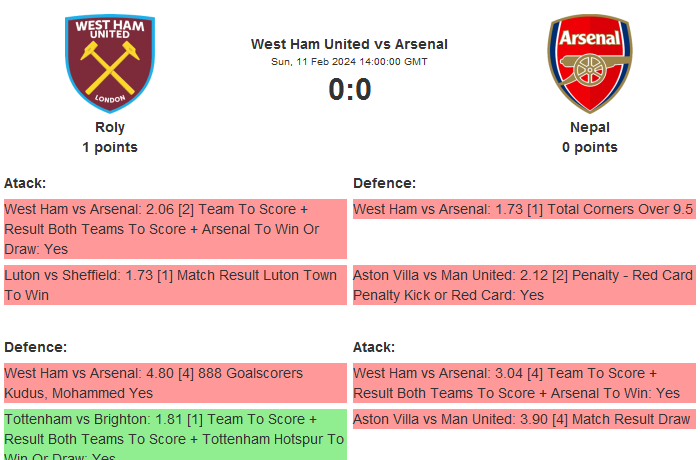Select the West Ham United vs Arsenal title
The width and height of the screenshot is (700, 460).
click(349, 44)
